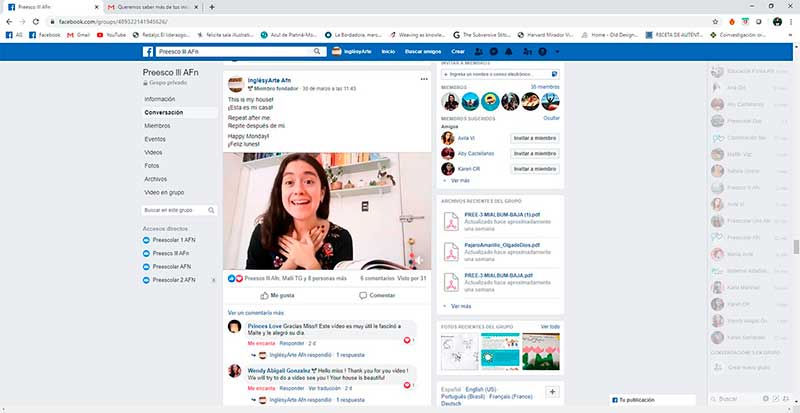Open the Información section of the group
This screenshot has height=413, width=800.
[160, 99]
